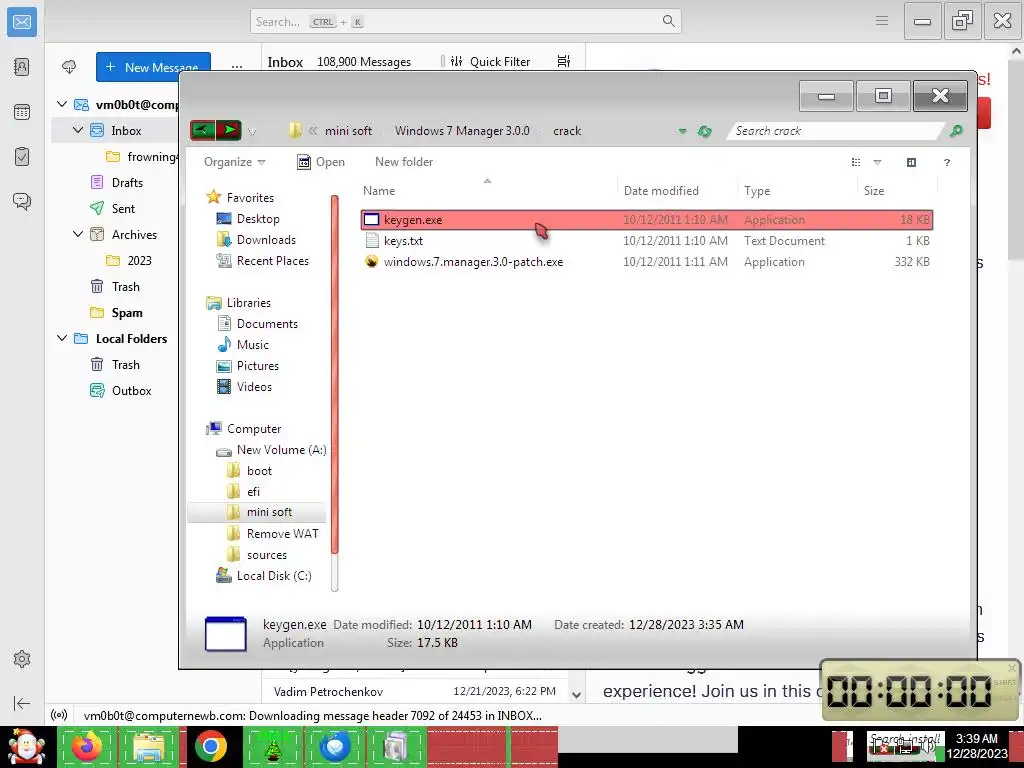This screenshot has height=768, width=1024.
Task: Collapse Local Folders expander
Action: [x=62, y=338]
